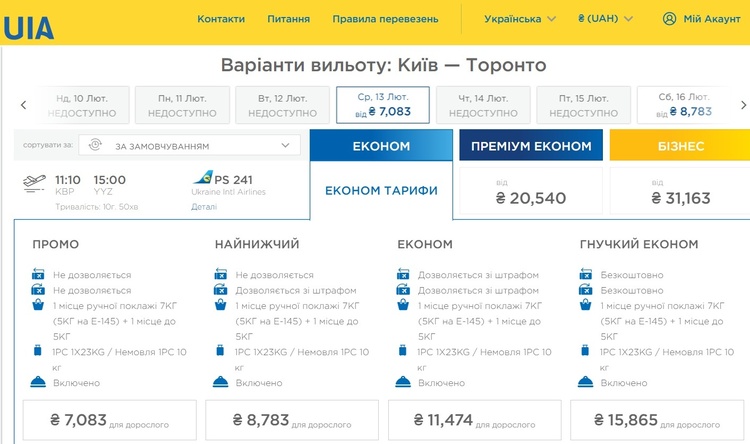This screenshot has width=750, height=444.
Task: Expand the Українська language dropdown
Action: [x=520, y=19]
